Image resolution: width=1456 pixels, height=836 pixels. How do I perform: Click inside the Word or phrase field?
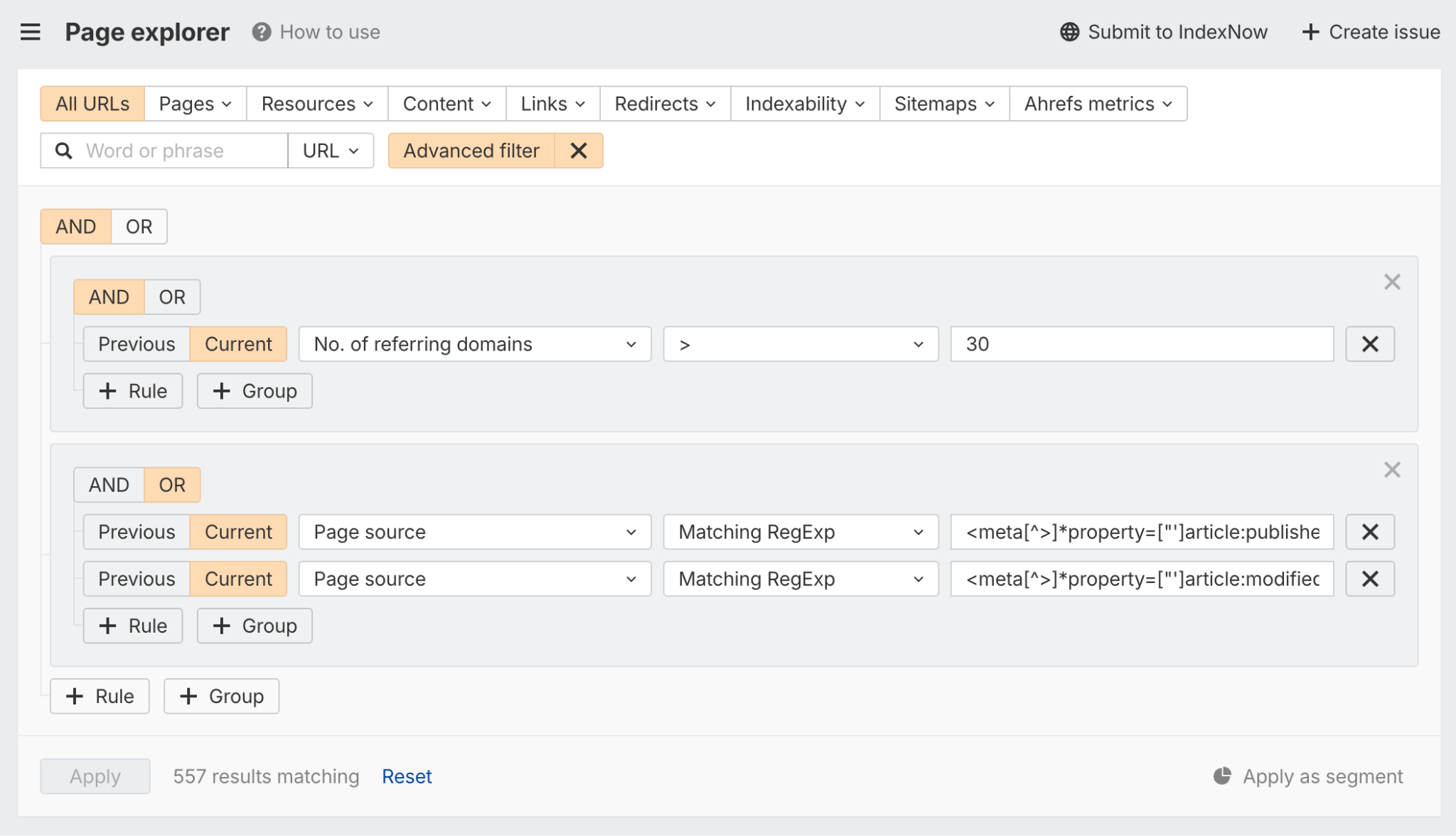click(x=171, y=150)
